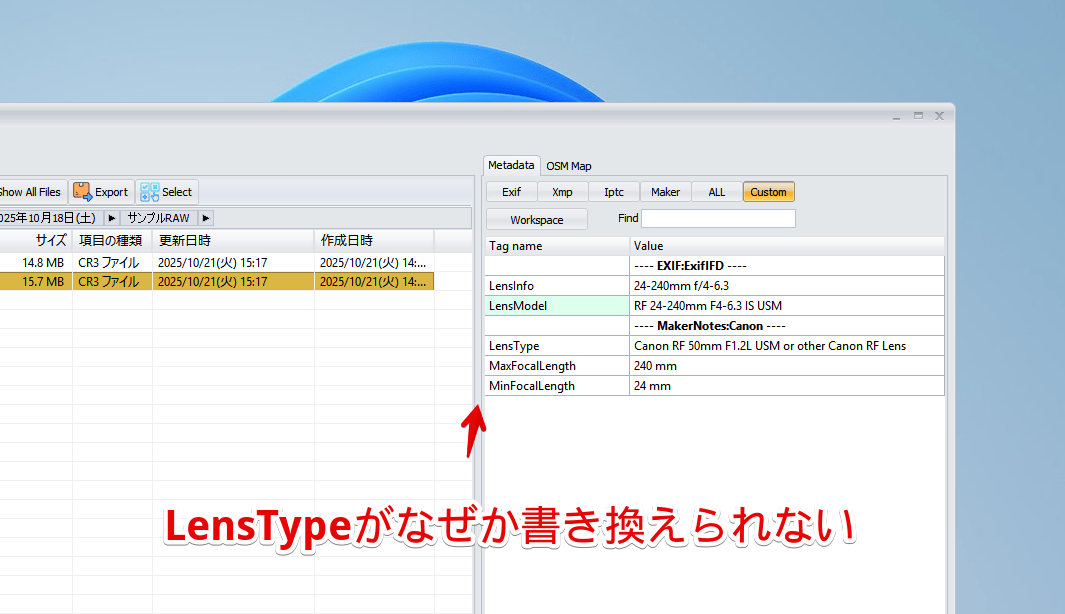The width and height of the screenshot is (1065, 614).
Task: Click the Show All Files button
Action: (30, 191)
